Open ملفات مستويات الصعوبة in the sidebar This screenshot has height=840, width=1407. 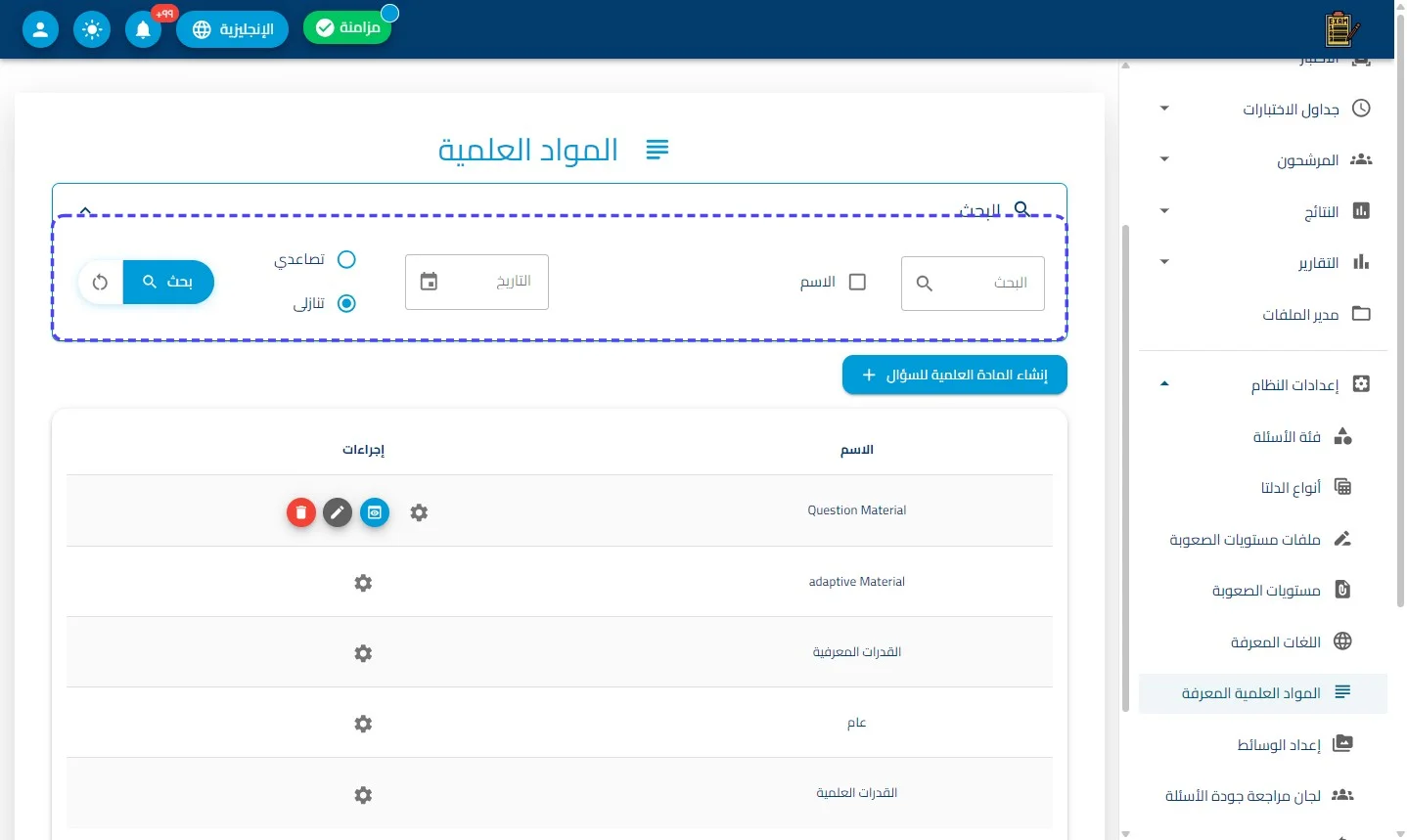[x=1263, y=539]
